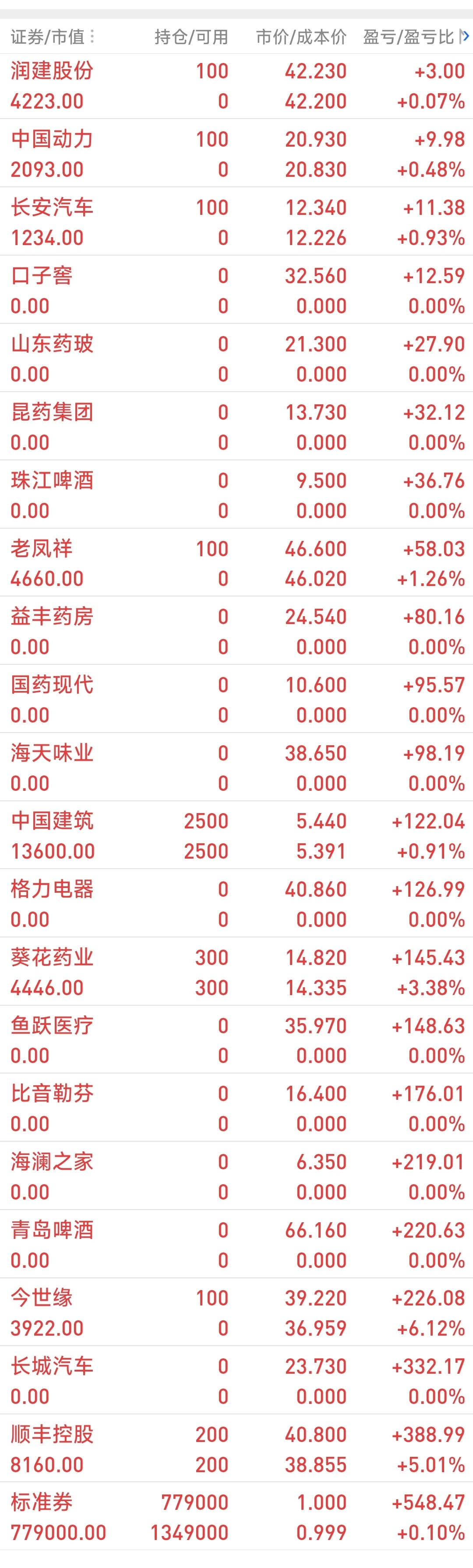Sort by the 市价/成本价 column header
The image size is (473, 1568).
[x=301, y=37]
